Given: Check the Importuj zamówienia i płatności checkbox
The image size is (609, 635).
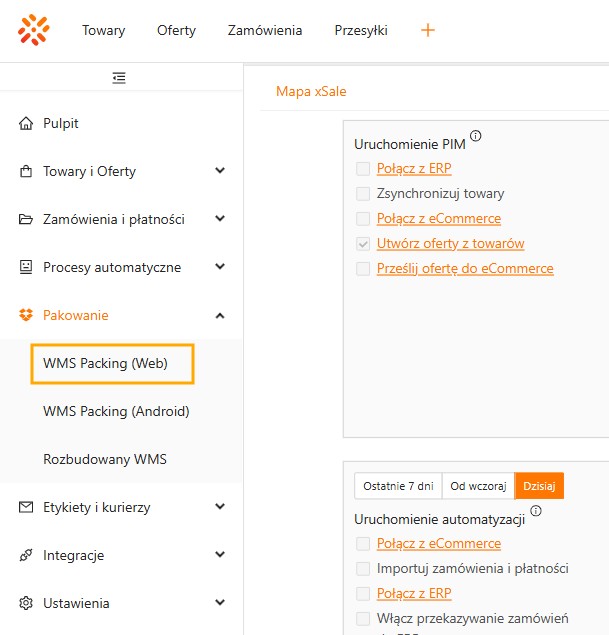Looking at the screenshot, I should pos(363,569).
